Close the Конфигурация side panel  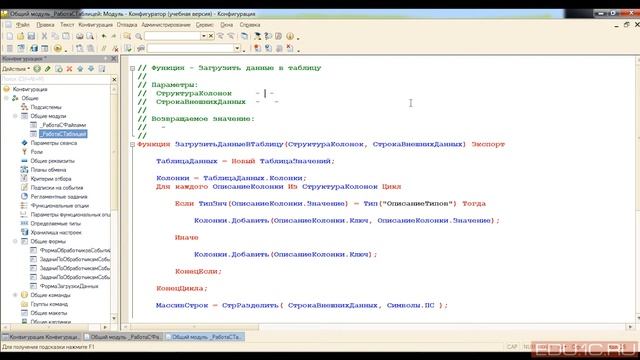pyautogui.click(x=114, y=59)
